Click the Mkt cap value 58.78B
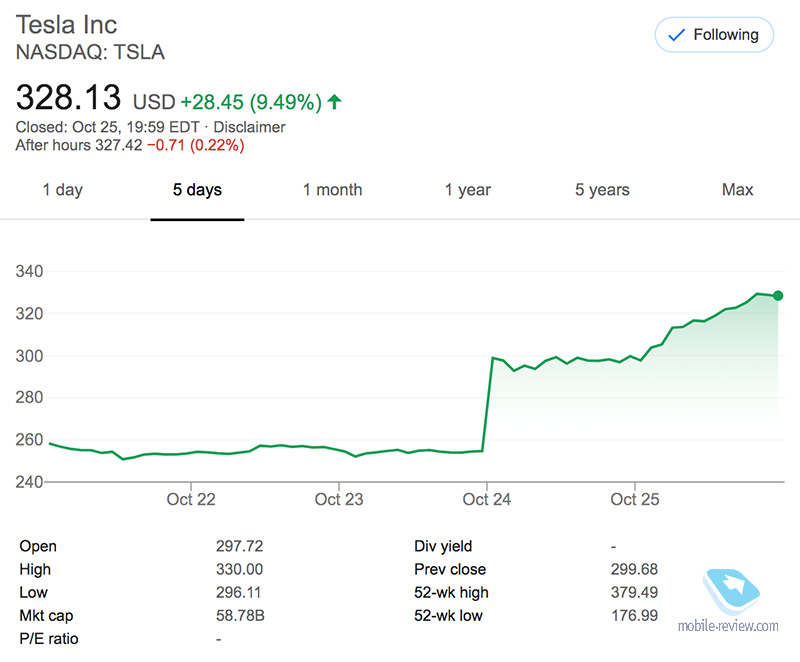This screenshot has width=800, height=662. pyautogui.click(x=240, y=616)
